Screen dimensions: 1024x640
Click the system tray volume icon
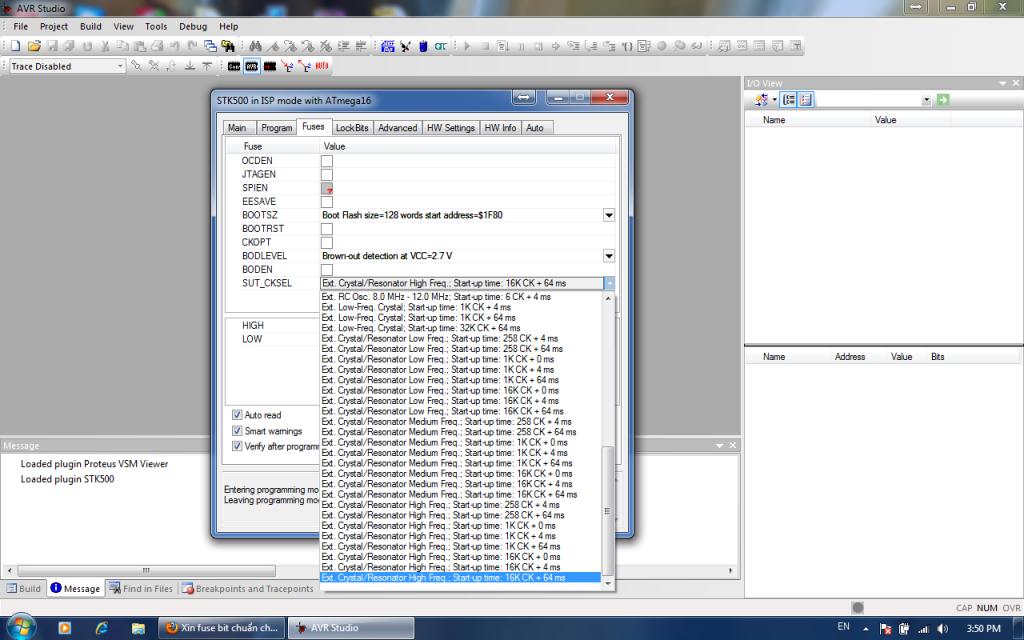942,628
